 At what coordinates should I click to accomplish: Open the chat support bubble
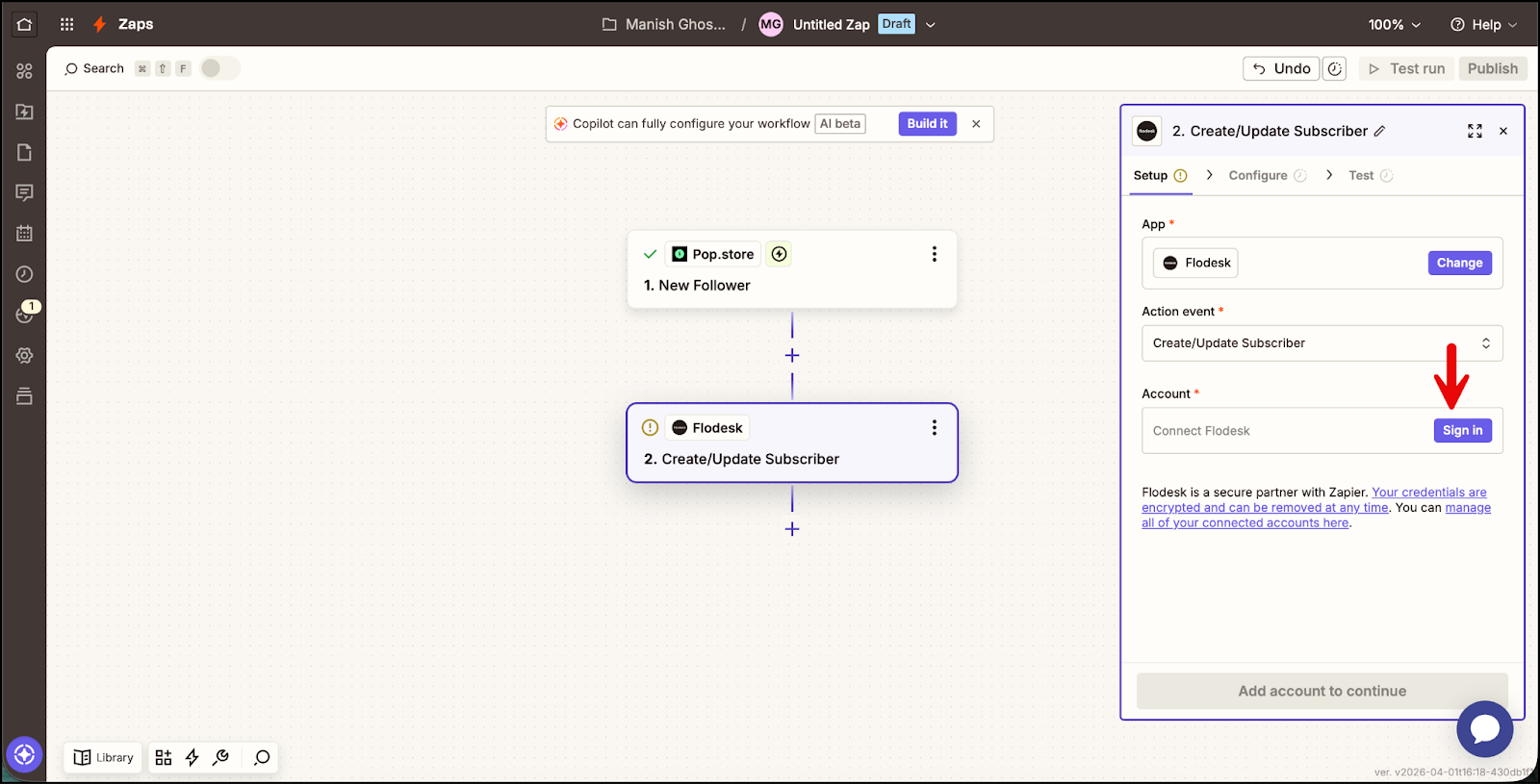coord(1484,729)
